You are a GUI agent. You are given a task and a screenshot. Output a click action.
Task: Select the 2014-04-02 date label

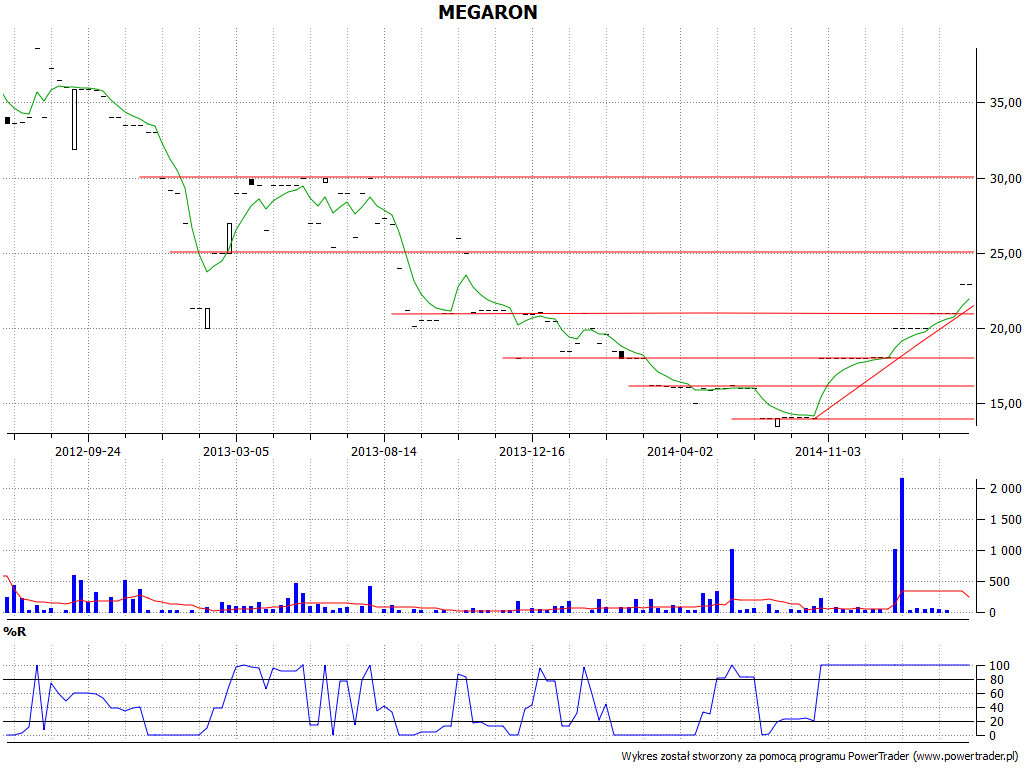[680, 451]
